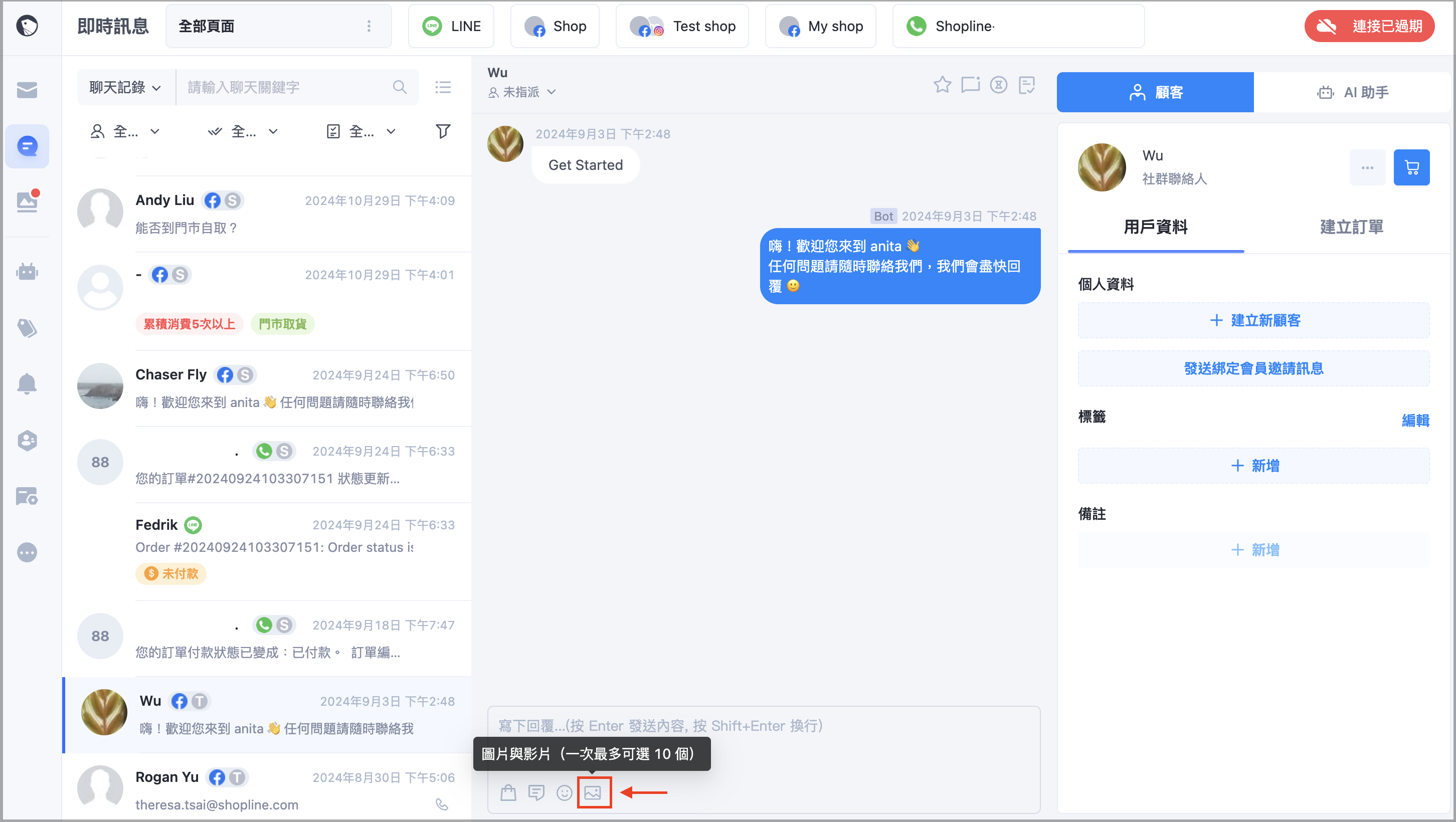Open the chat settings sidebar icon

click(x=27, y=496)
